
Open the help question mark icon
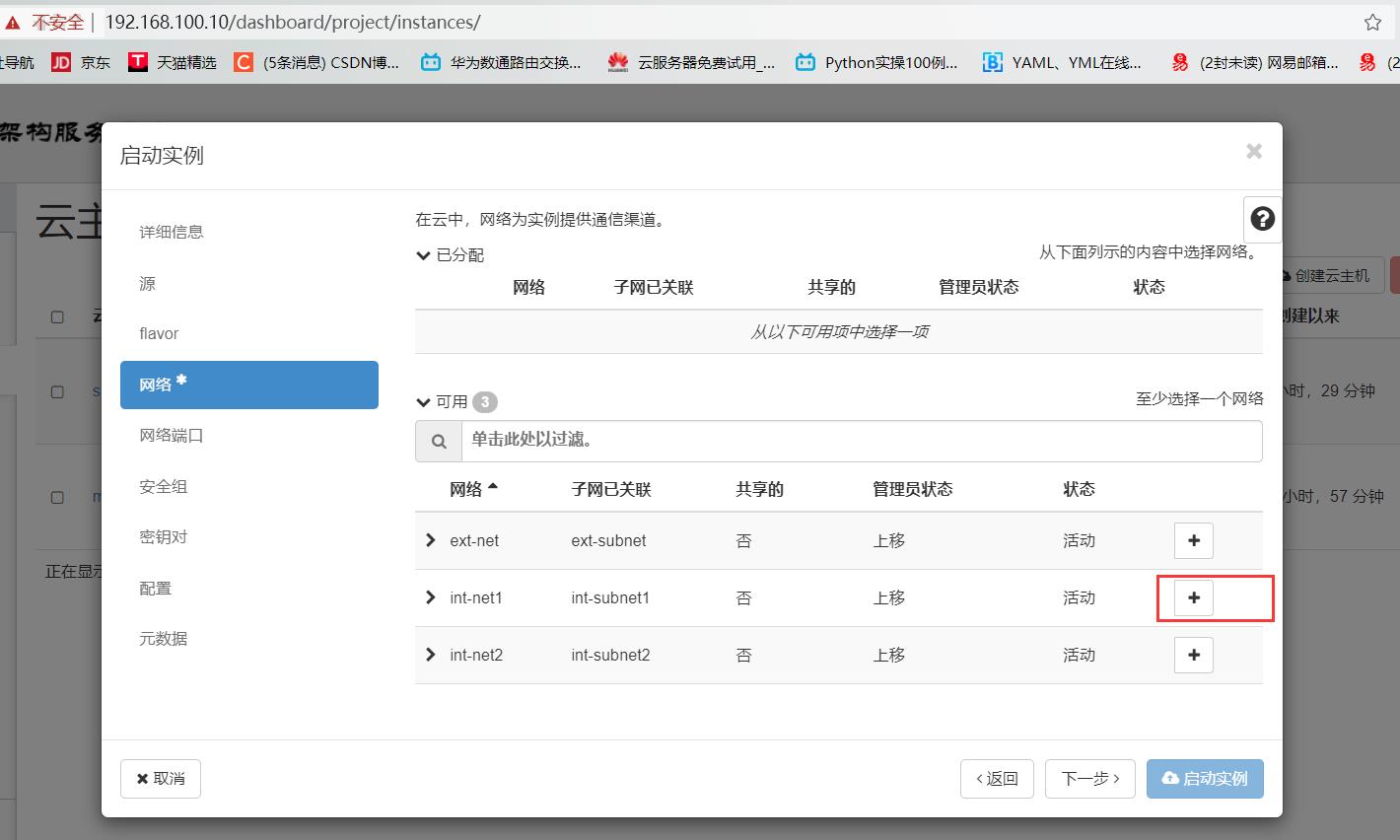1262,219
